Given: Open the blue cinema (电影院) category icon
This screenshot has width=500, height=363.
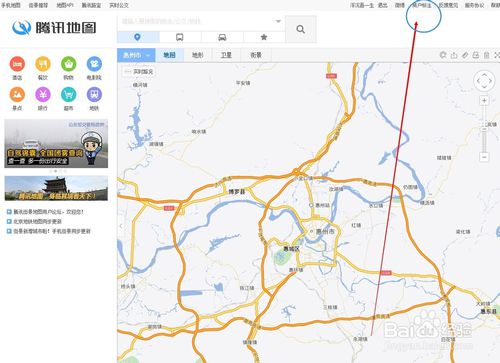Looking at the screenshot, I should point(94,64).
